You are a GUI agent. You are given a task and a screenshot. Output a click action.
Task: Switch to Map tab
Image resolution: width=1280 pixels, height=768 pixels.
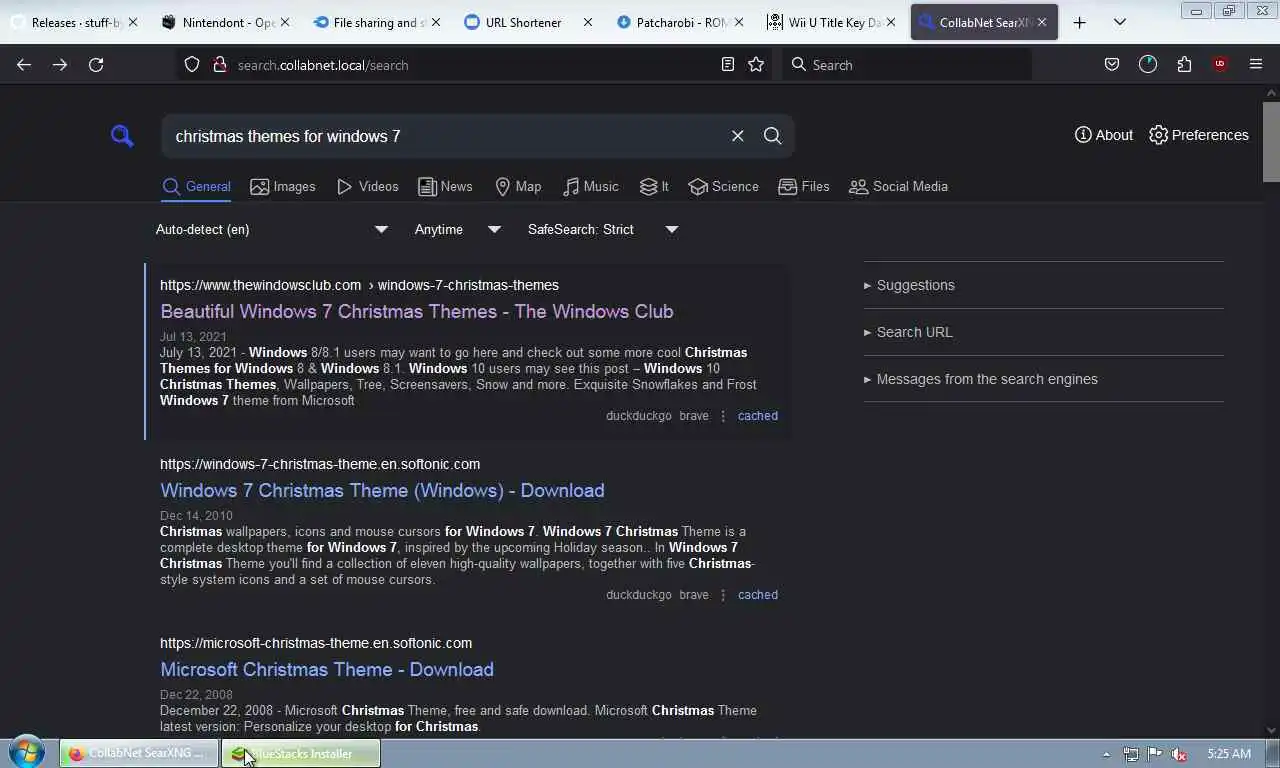pos(518,187)
